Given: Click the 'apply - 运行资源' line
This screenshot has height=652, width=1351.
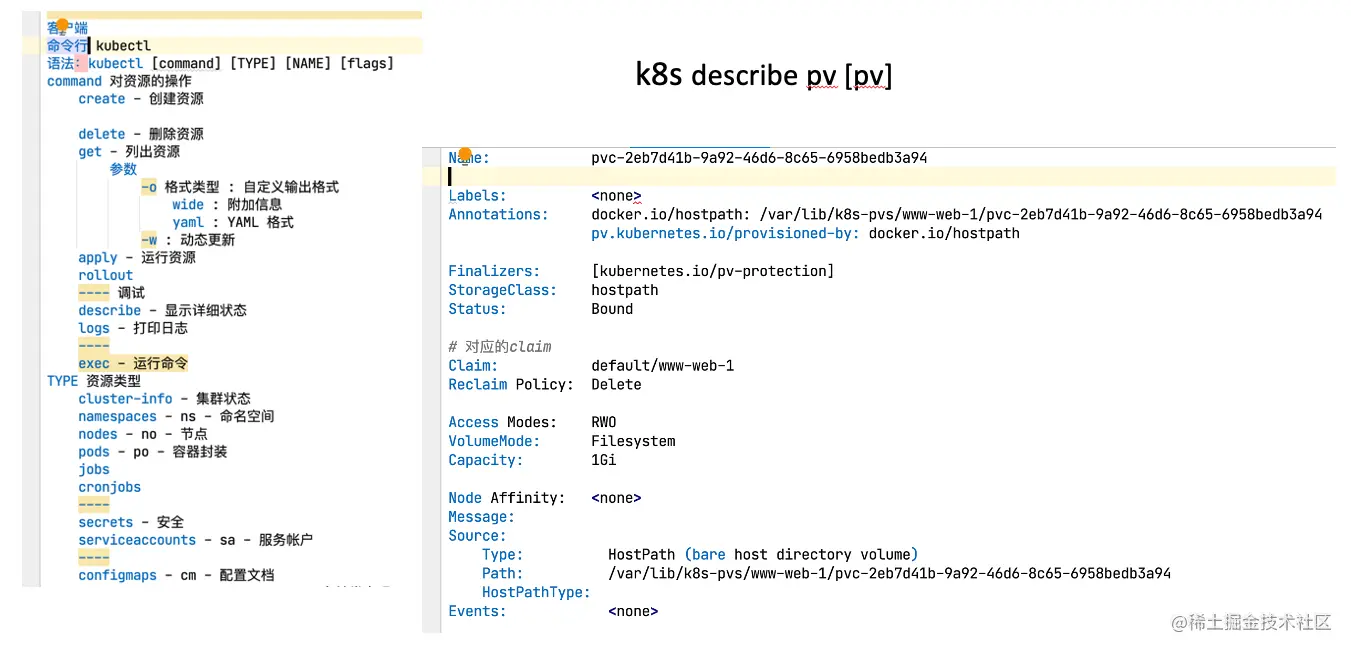Looking at the screenshot, I should (137, 258).
